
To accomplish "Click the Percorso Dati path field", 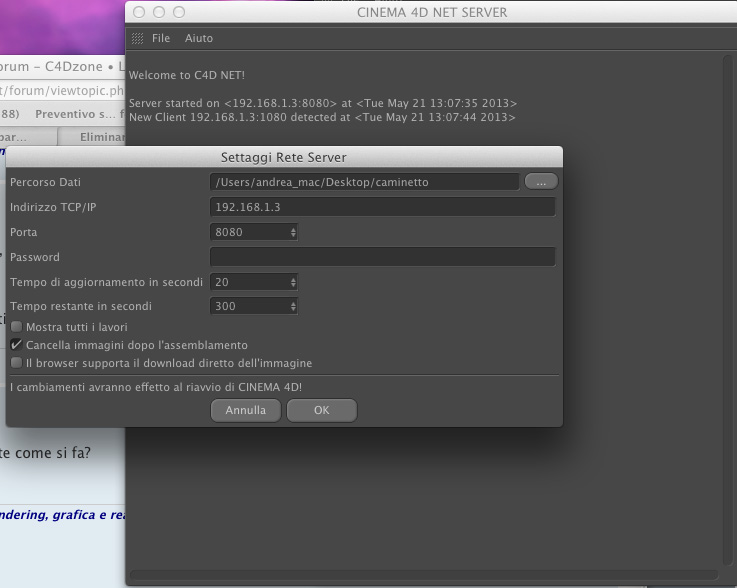I will click(365, 182).
